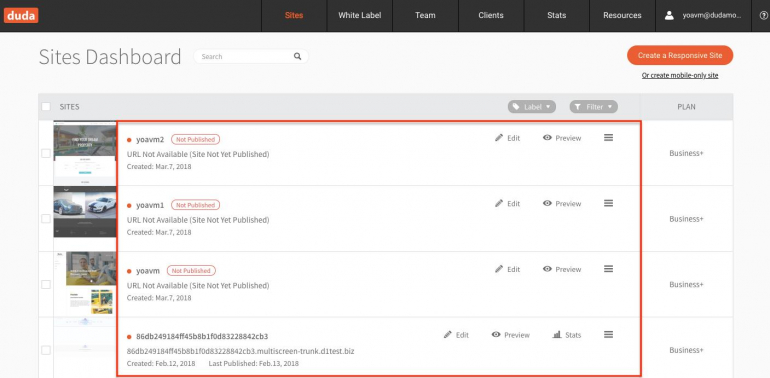Click Create a Responsive Site button

tap(680, 55)
